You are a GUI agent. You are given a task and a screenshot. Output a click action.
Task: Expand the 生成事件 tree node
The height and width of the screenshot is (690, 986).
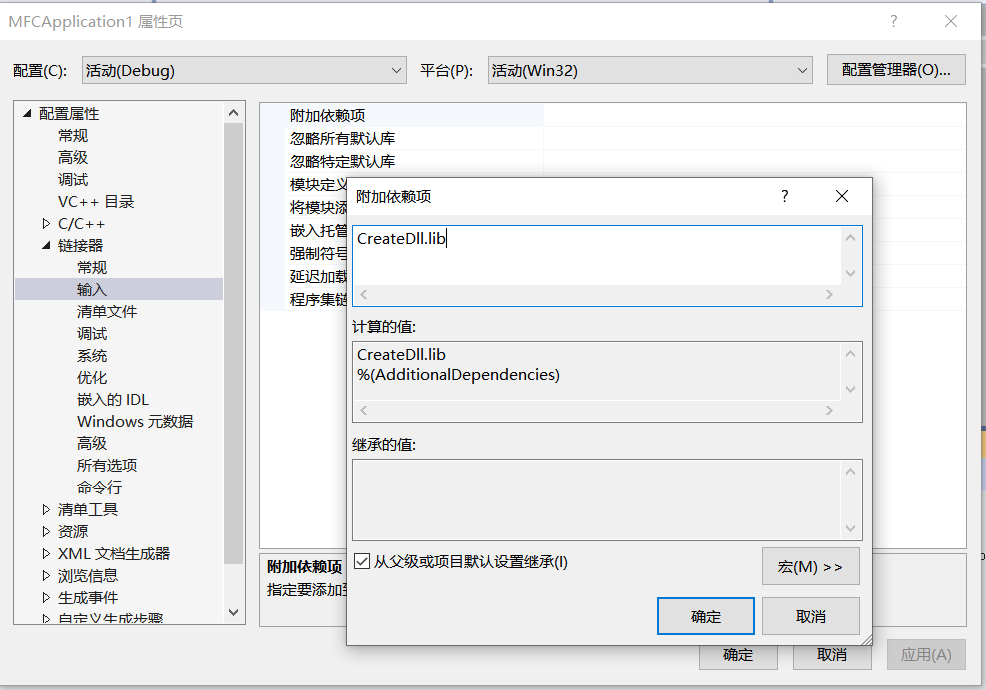[46, 598]
